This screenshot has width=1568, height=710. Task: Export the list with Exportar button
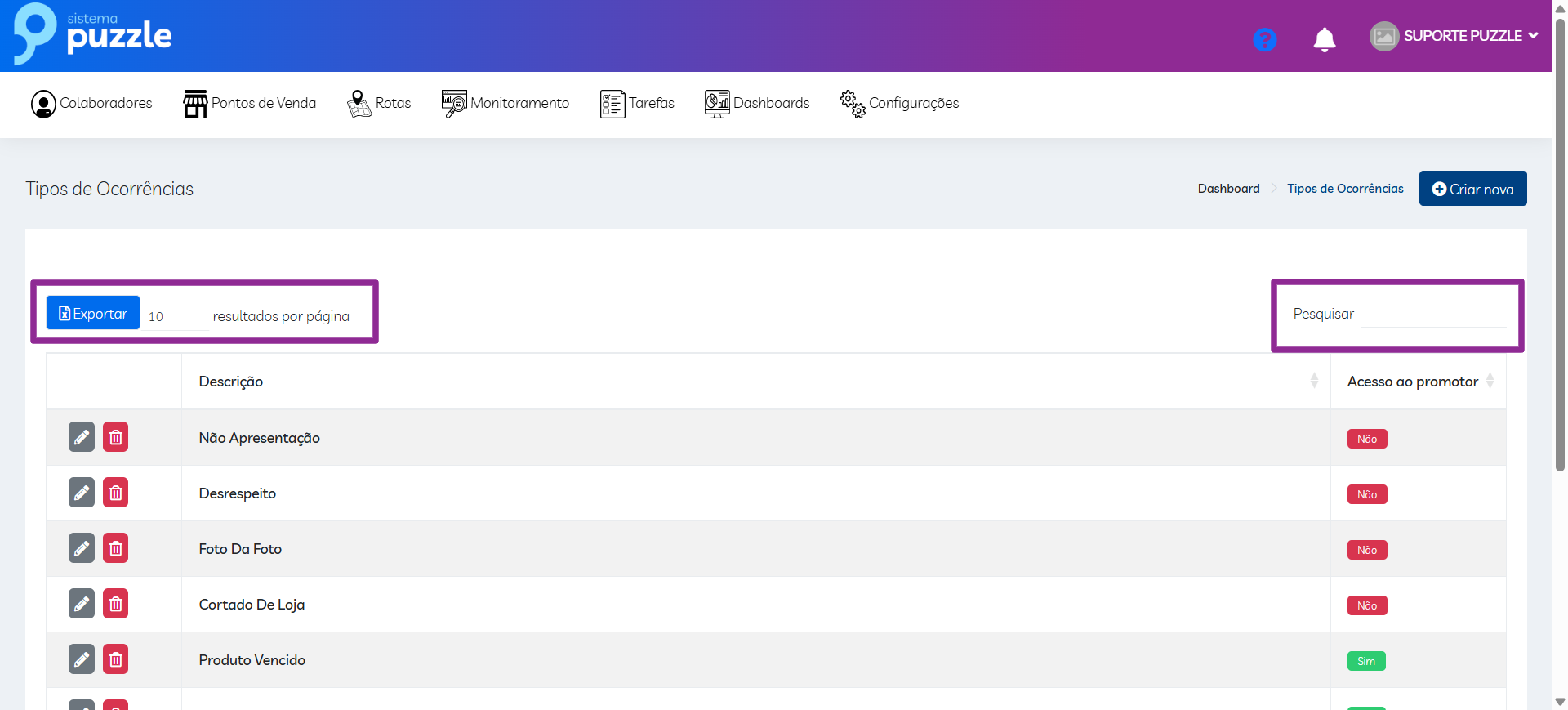(93, 314)
